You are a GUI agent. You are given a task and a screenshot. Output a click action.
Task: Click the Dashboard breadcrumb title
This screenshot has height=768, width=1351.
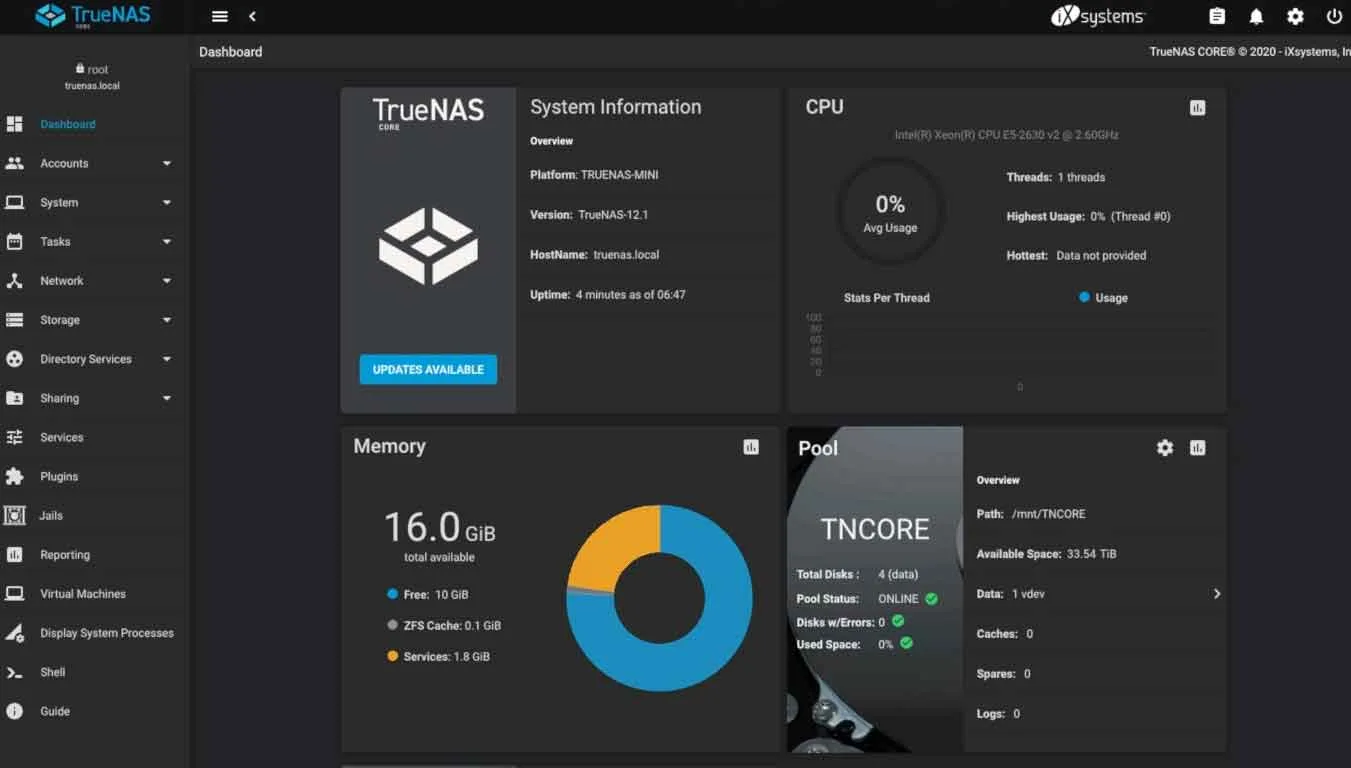click(x=231, y=52)
